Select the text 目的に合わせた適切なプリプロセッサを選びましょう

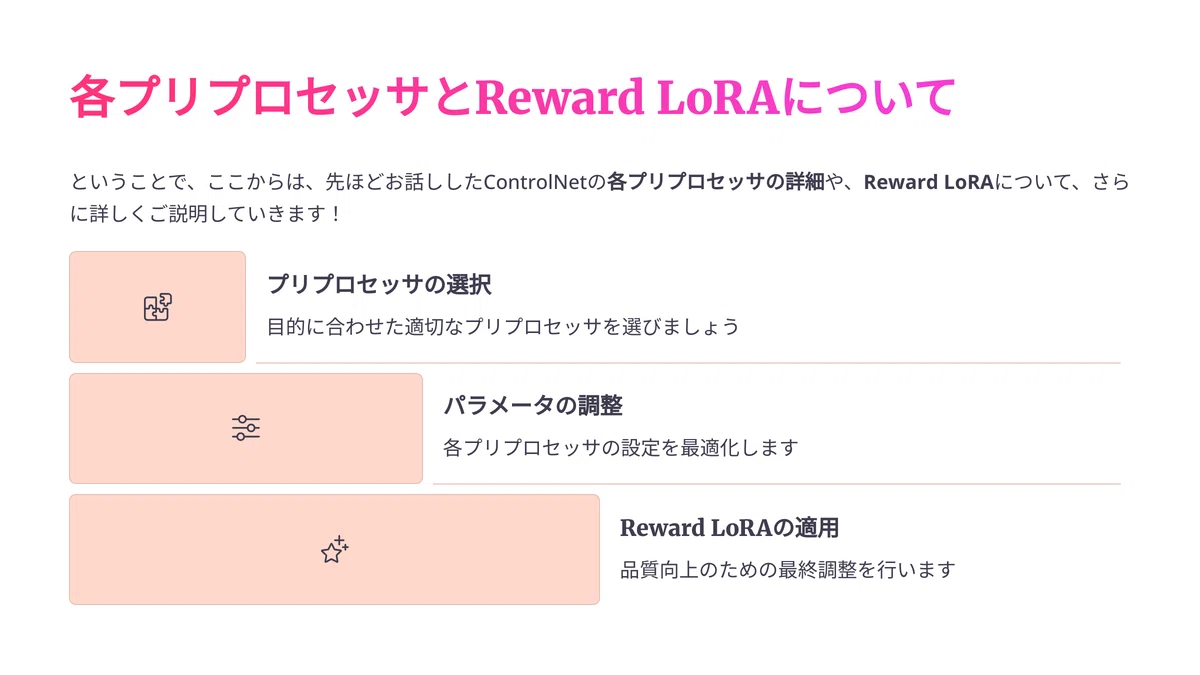pos(503,327)
